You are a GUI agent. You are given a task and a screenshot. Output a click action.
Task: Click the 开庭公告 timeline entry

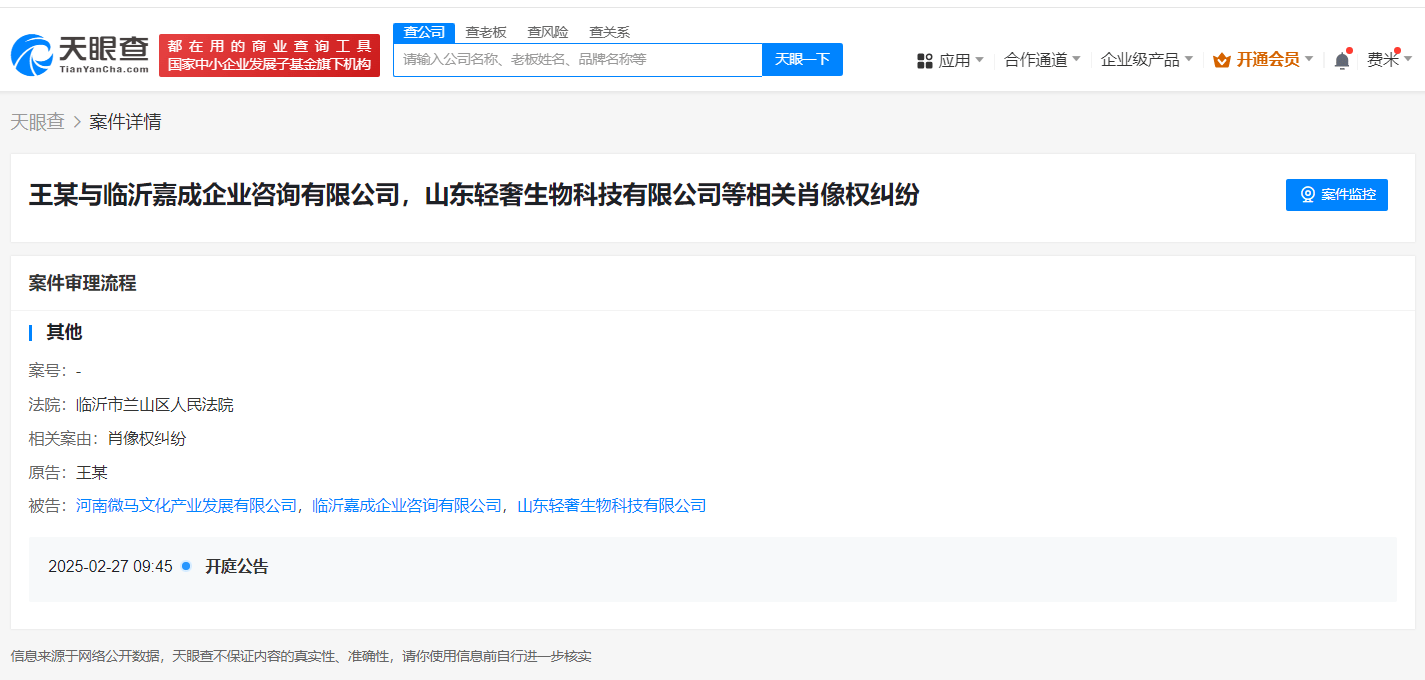[237, 567]
